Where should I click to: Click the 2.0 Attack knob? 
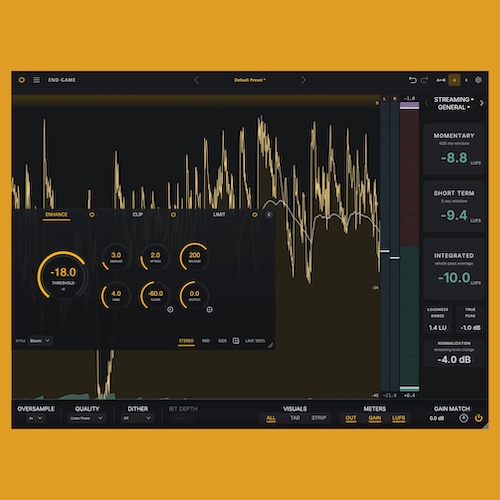[155, 257]
